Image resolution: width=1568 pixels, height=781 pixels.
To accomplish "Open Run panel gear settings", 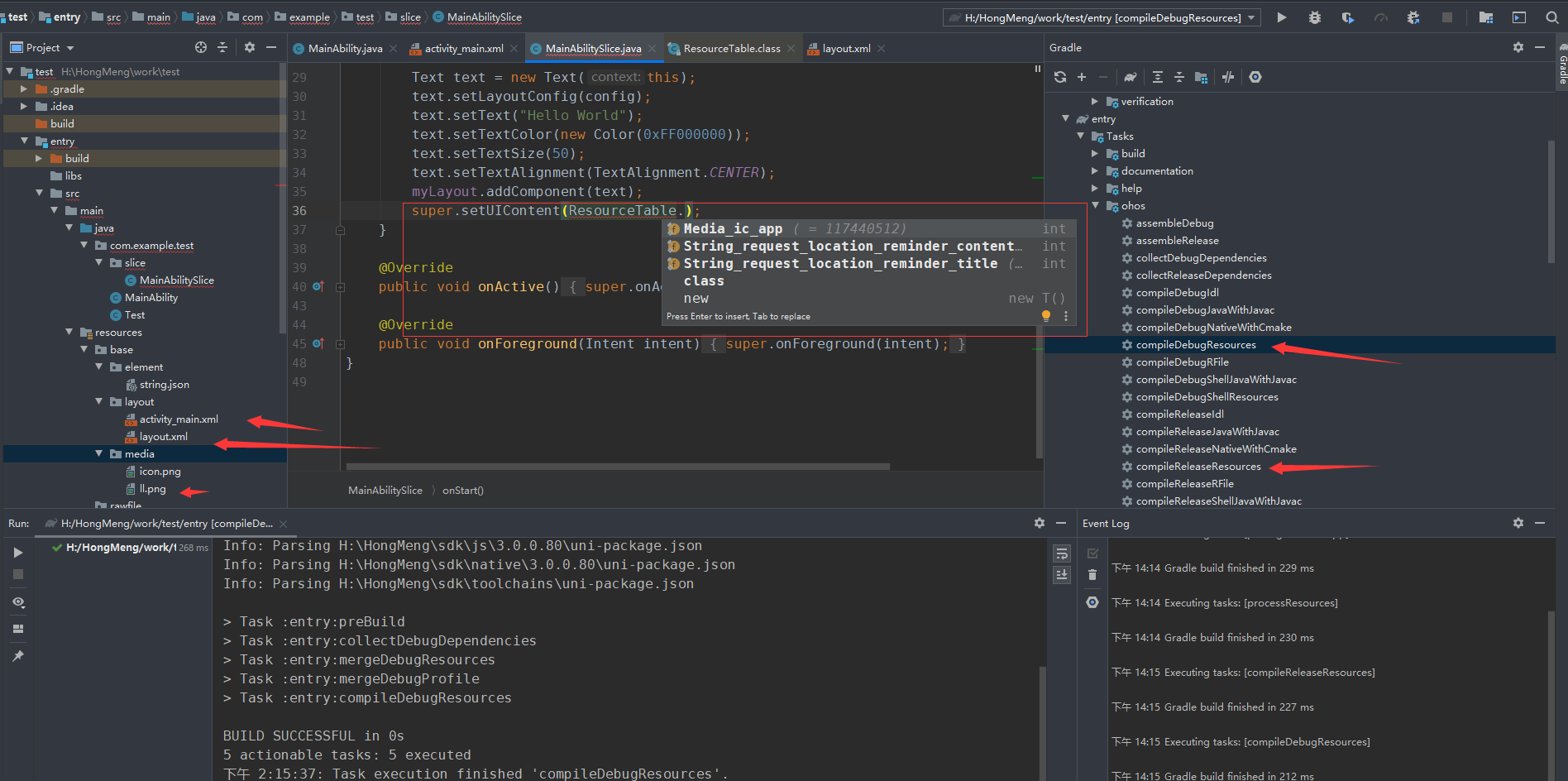I will coord(1040,523).
